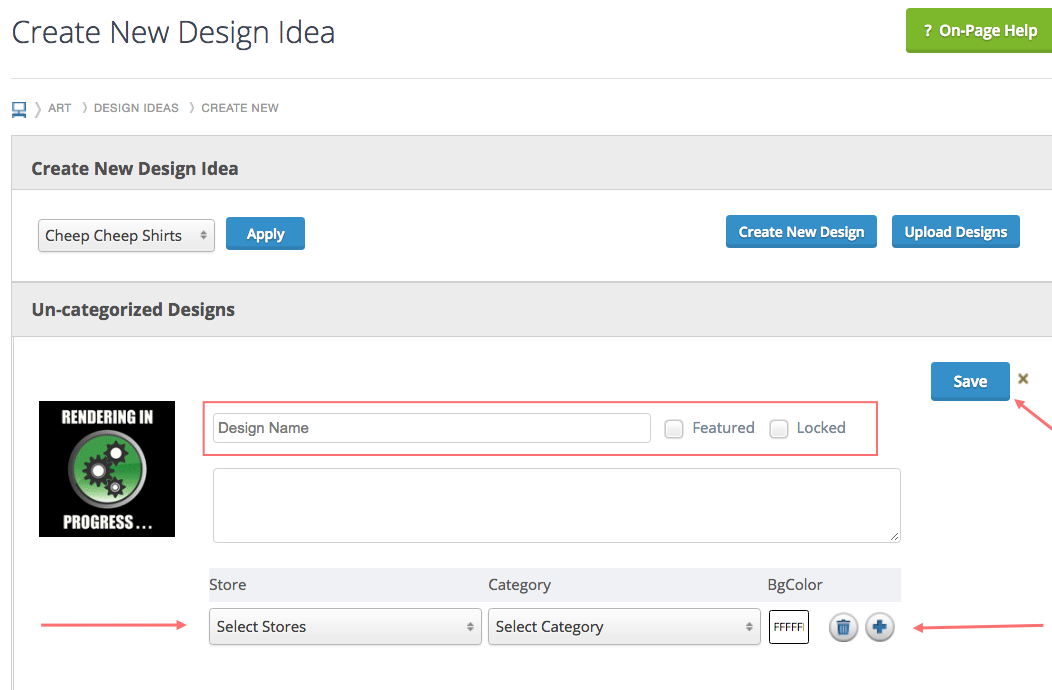1052x690 pixels.
Task: Go to DESIGN IDEAS breadcrumb entry
Action: 136,107
